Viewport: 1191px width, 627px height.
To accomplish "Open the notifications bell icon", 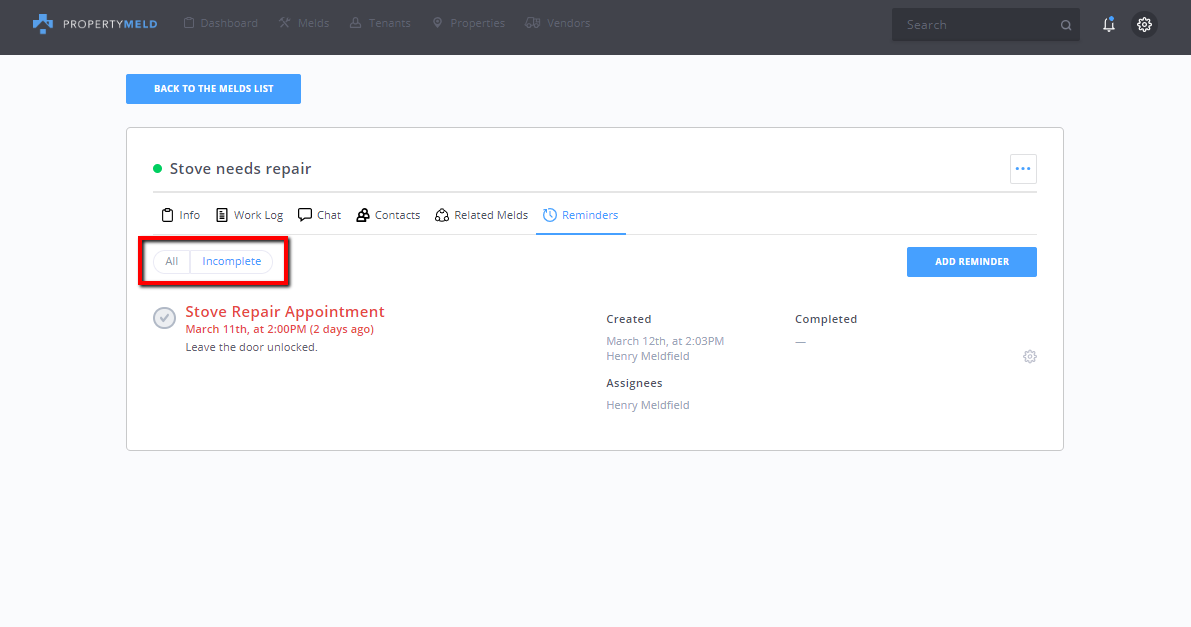I will (1108, 25).
